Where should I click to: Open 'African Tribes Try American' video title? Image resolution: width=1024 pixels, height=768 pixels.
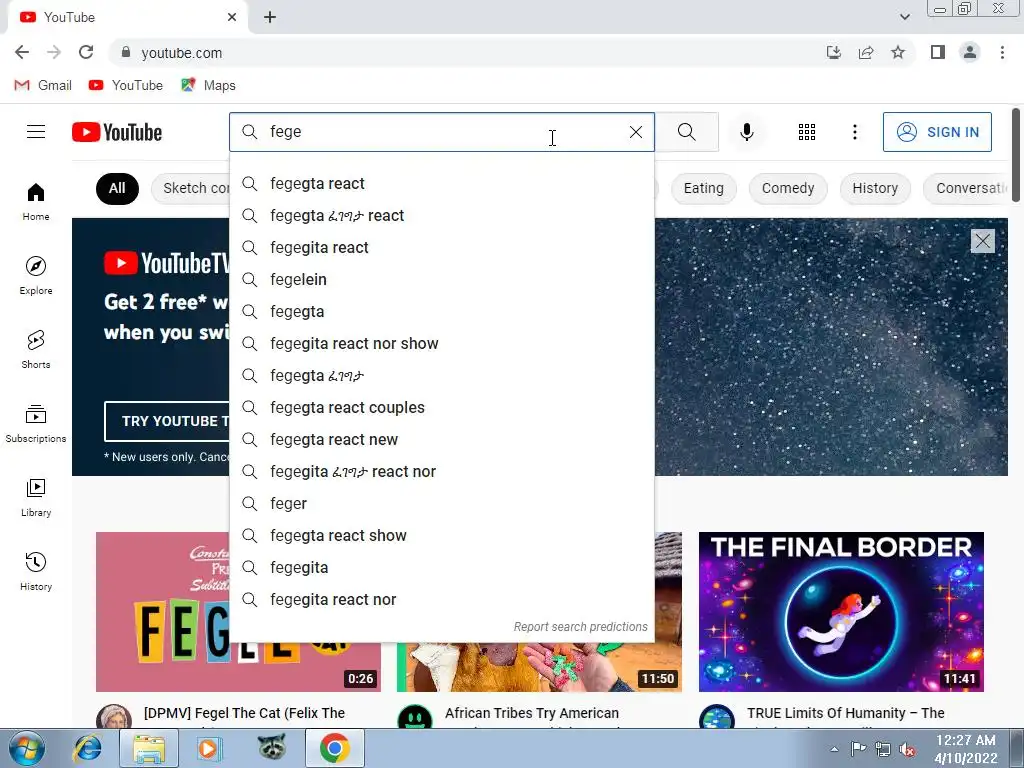tap(532, 713)
